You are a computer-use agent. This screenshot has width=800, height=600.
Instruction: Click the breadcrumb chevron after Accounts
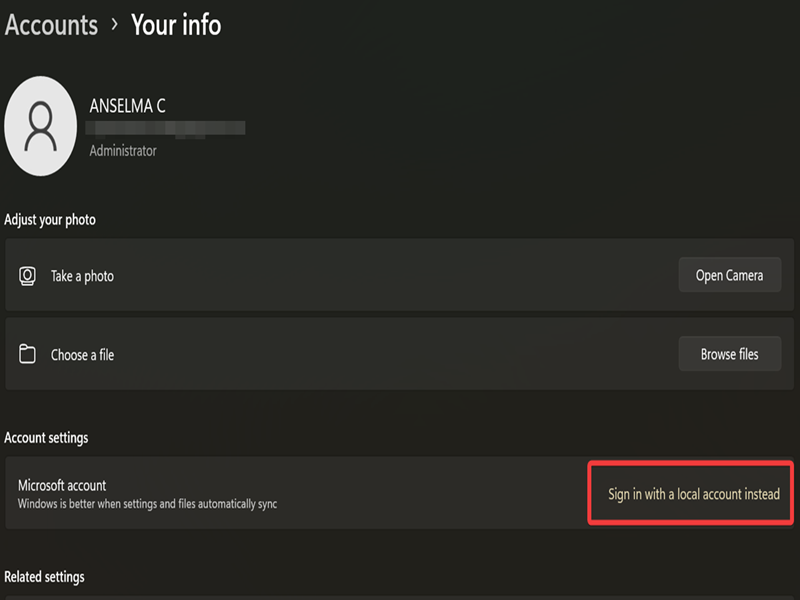click(x=115, y=24)
